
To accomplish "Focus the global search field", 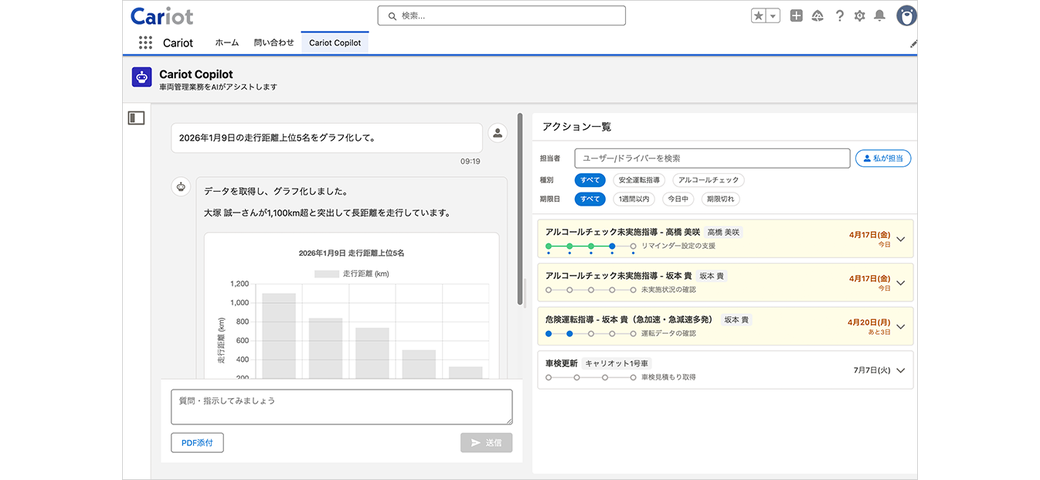I will click(x=501, y=16).
